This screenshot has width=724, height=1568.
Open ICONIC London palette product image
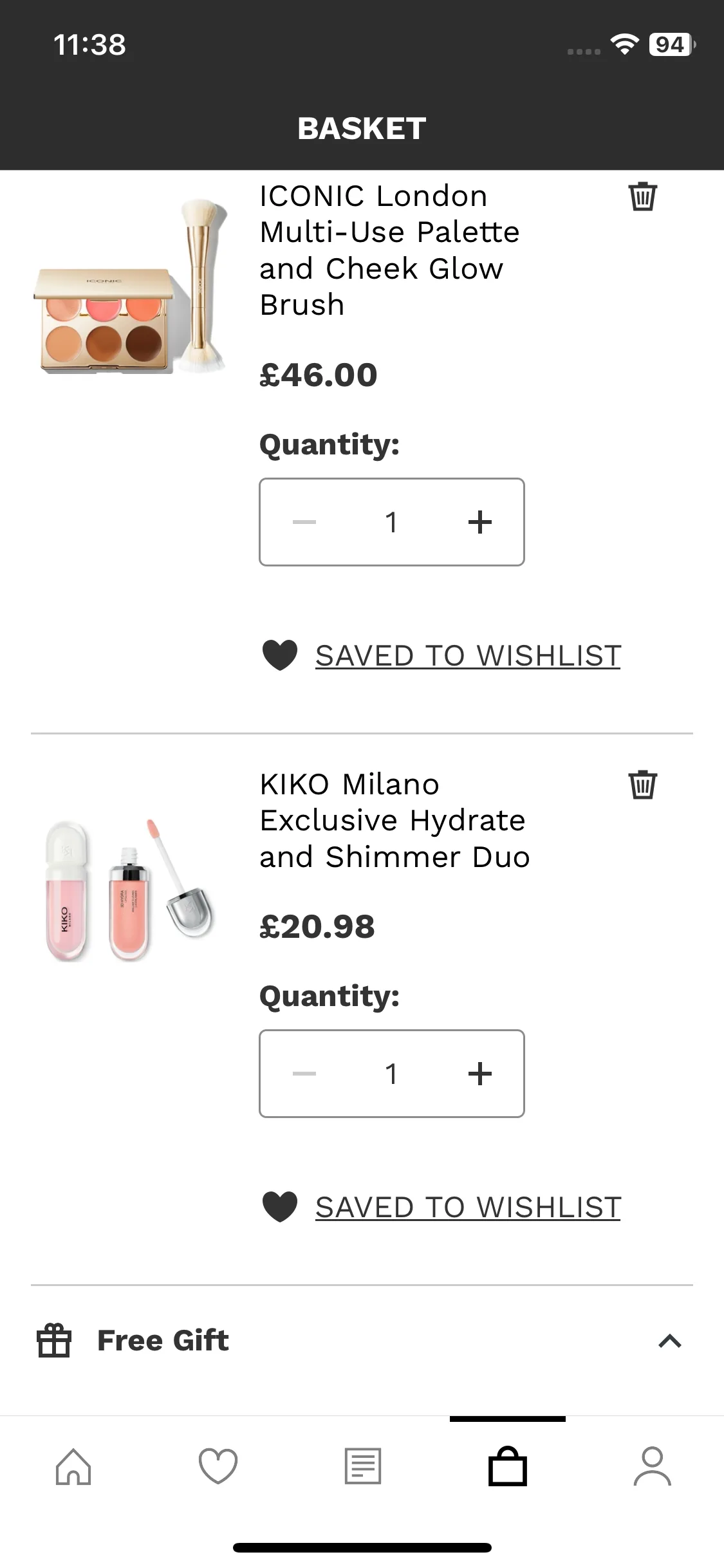point(131,288)
